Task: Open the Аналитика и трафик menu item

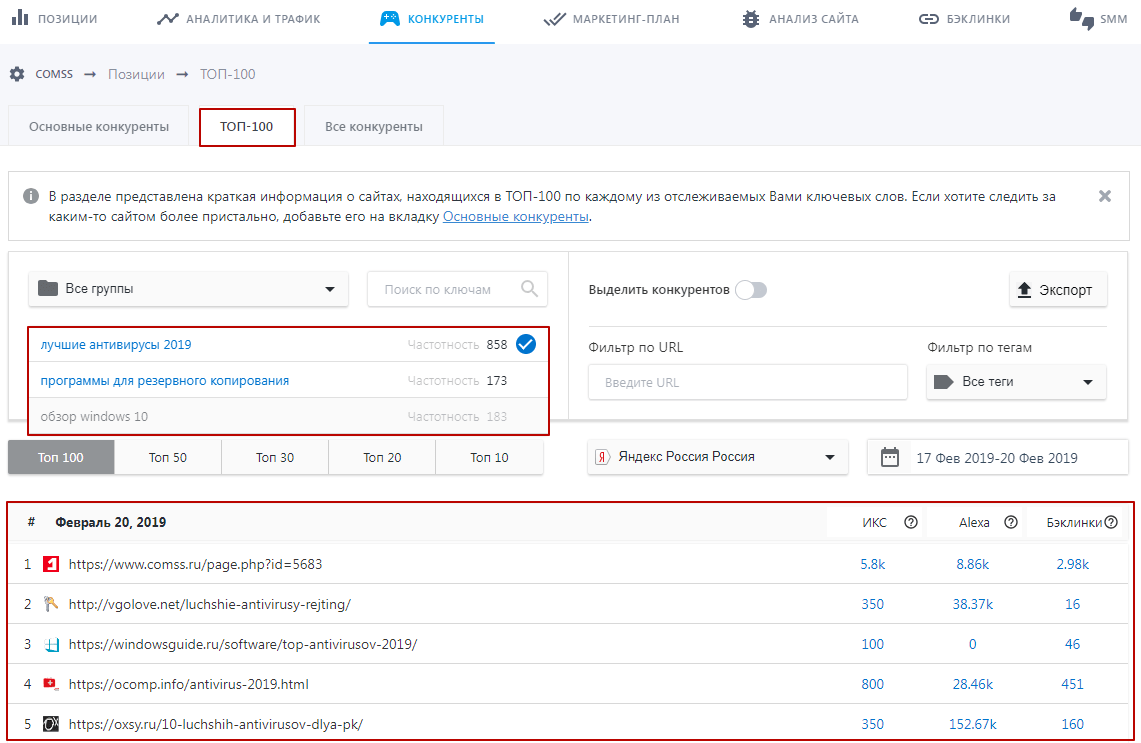Action: tap(239, 19)
